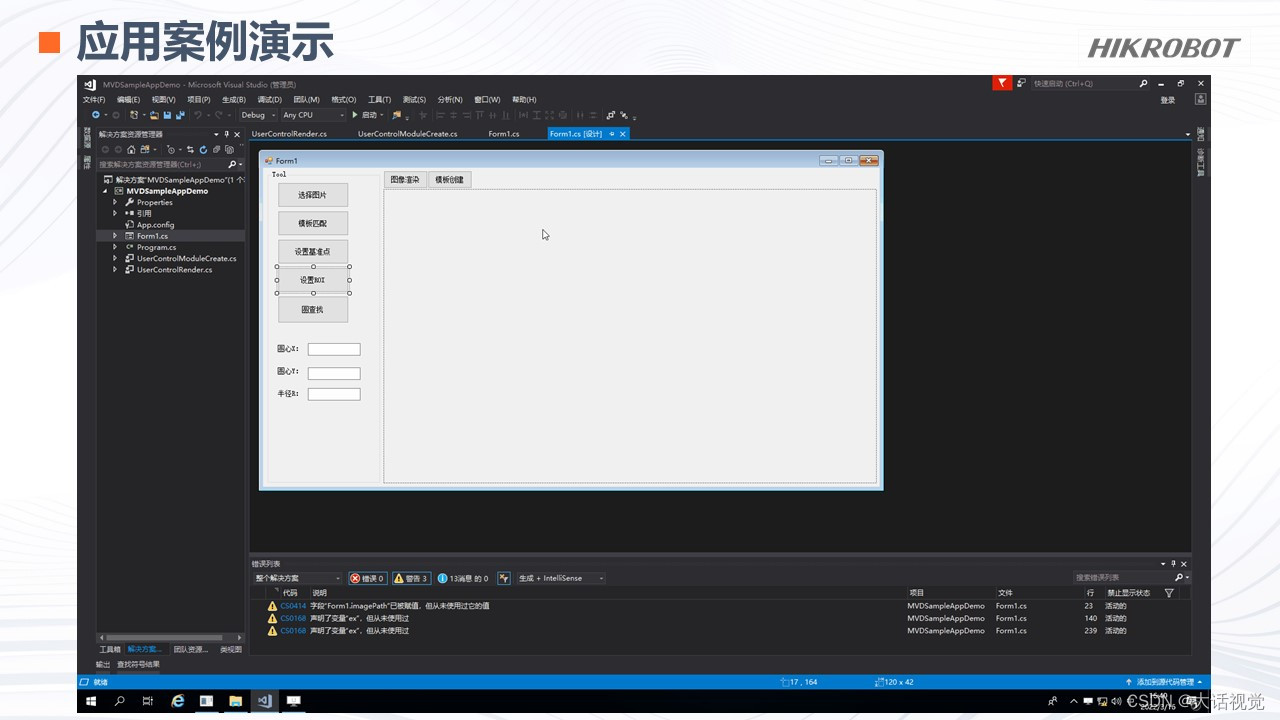Pin the Solution Explorer panel
The height and width of the screenshot is (720, 1280).
coord(227,134)
